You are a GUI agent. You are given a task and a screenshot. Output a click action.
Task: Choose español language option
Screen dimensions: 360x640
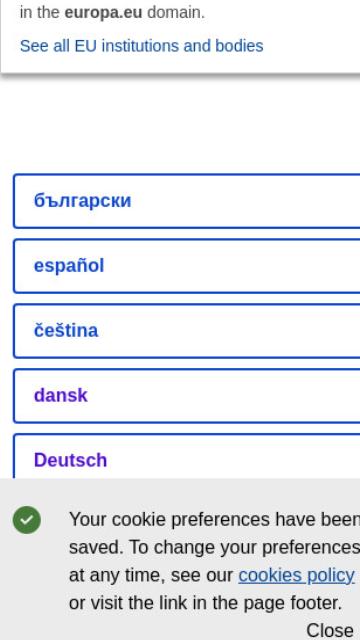click(x=187, y=266)
